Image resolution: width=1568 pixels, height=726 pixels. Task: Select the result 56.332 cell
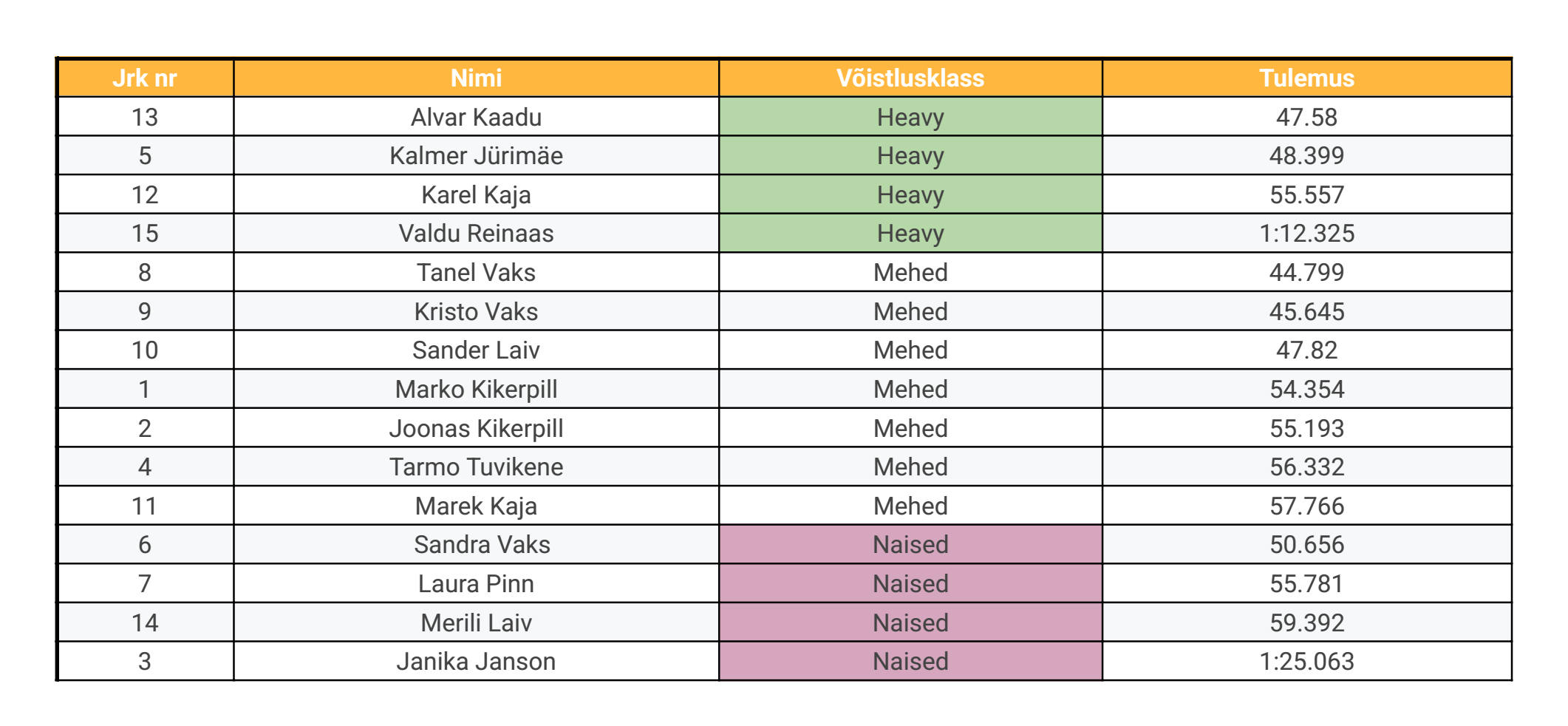1306,467
